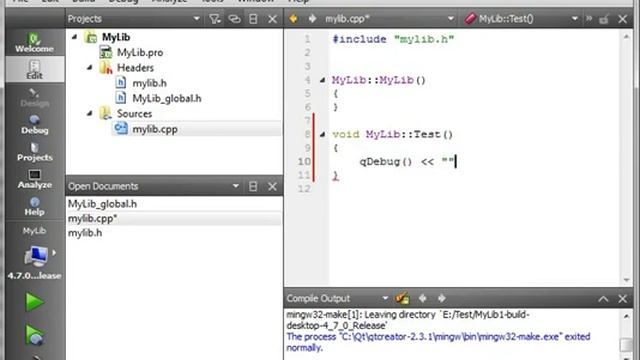Viewport: 640px width, 360px height.
Task: Place cursor on the #include "mylib.h" line
Action: point(393,39)
